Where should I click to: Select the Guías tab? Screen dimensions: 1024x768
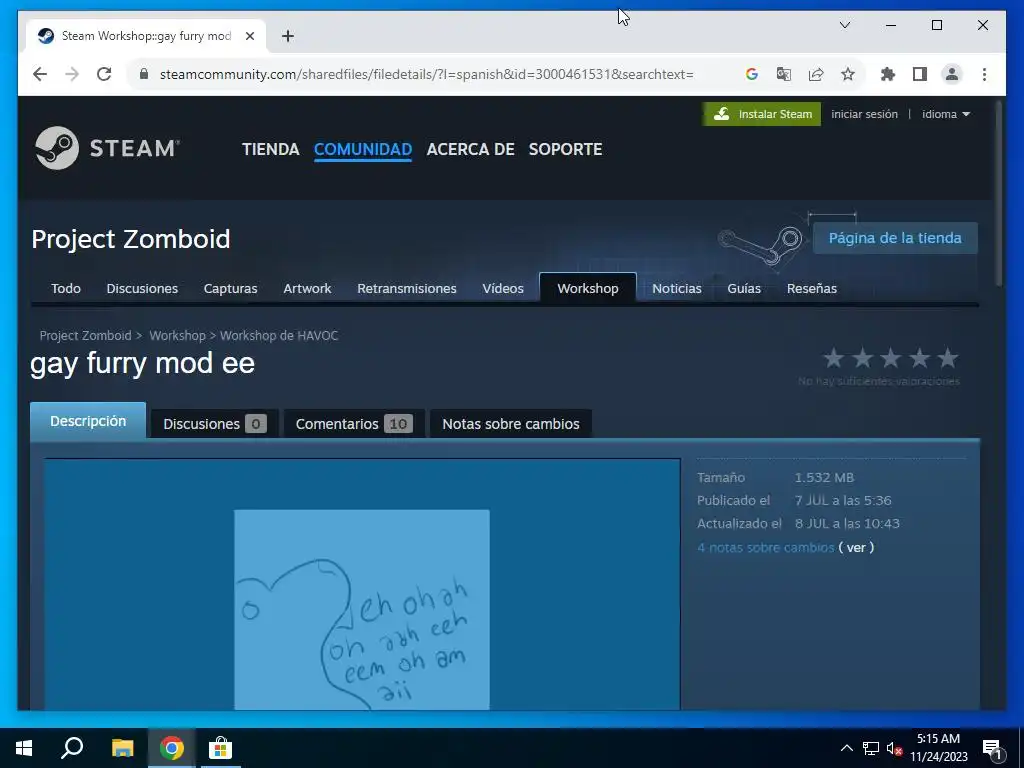point(744,289)
